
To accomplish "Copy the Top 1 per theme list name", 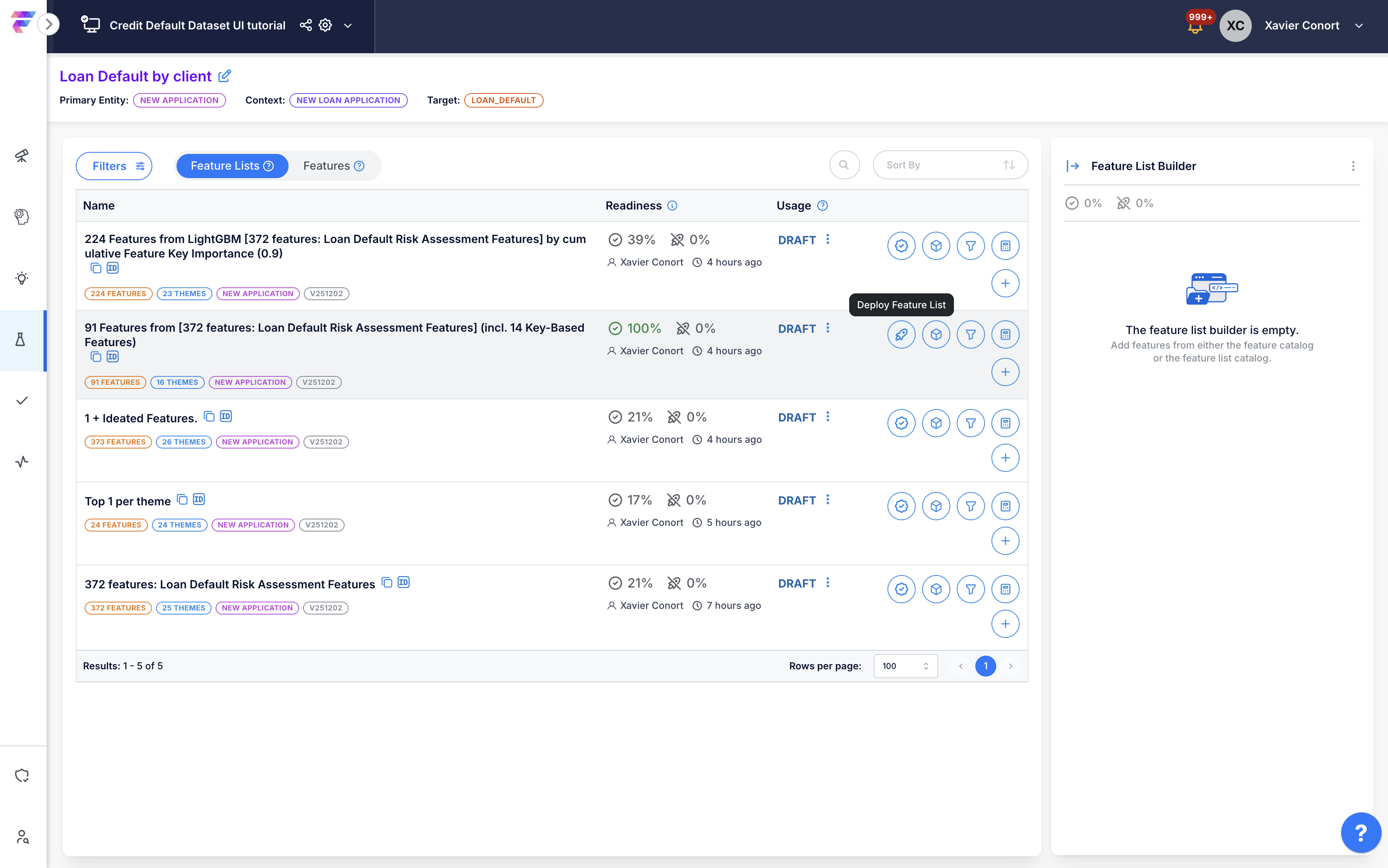I will point(182,499).
